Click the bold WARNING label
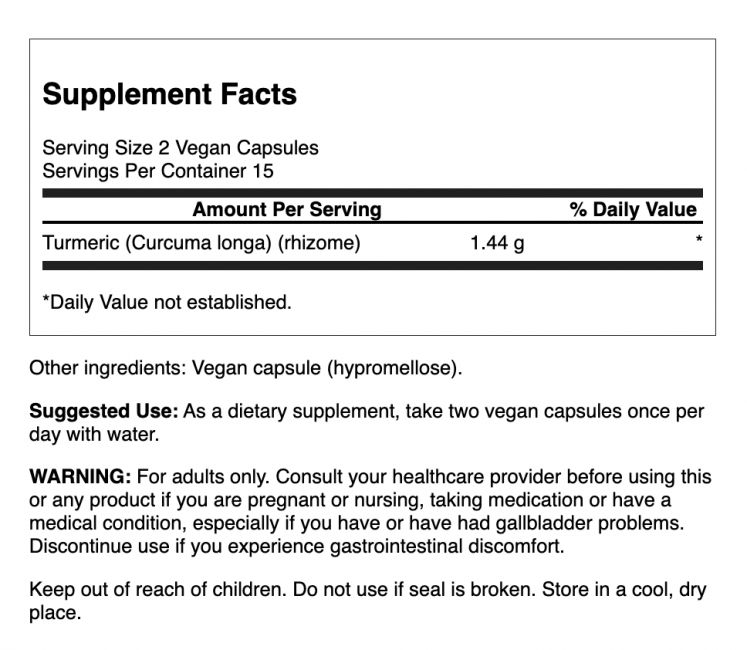Screen dimensions: 747x650 [x=80, y=477]
